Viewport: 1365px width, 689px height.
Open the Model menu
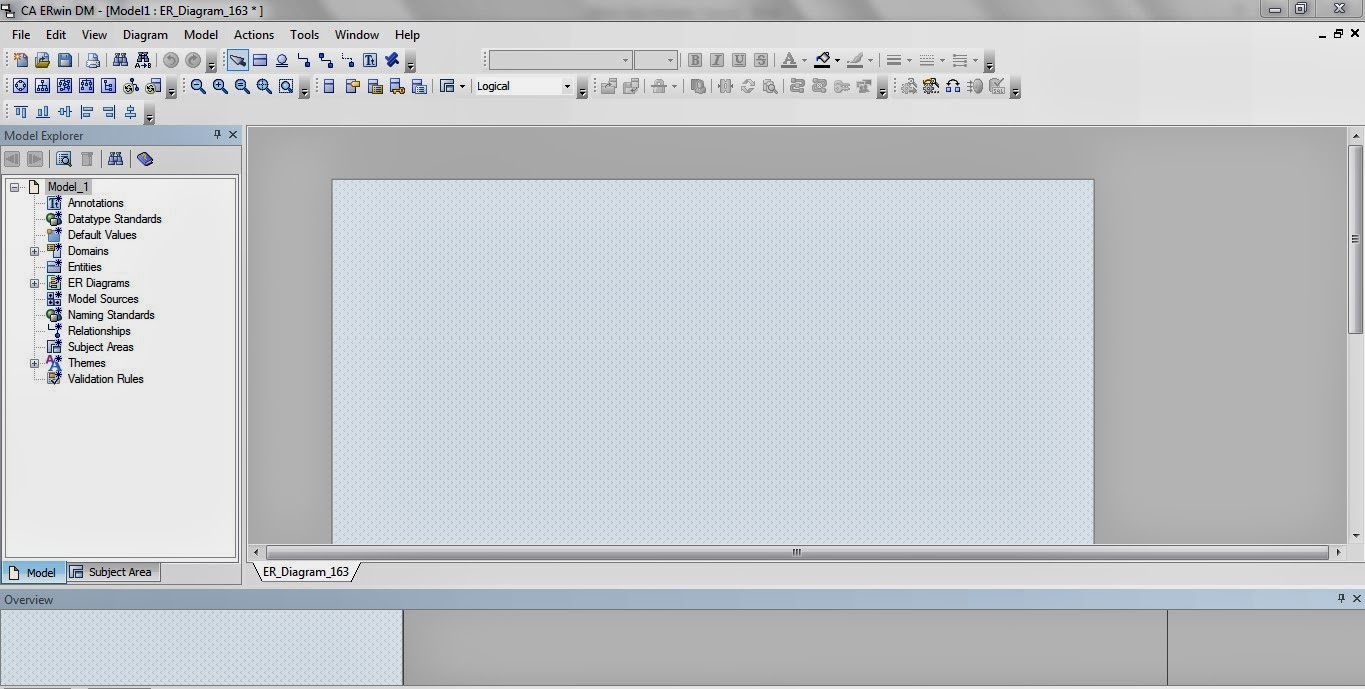pos(201,35)
